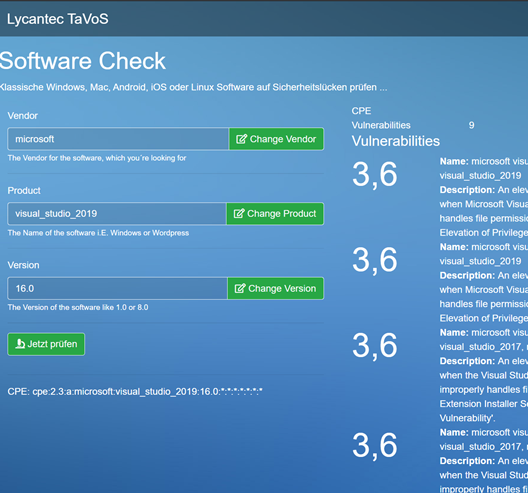Image resolution: width=528 pixels, height=493 pixels.
Task: Click the Change Vendor button
Action: click(x=276, y=139)
